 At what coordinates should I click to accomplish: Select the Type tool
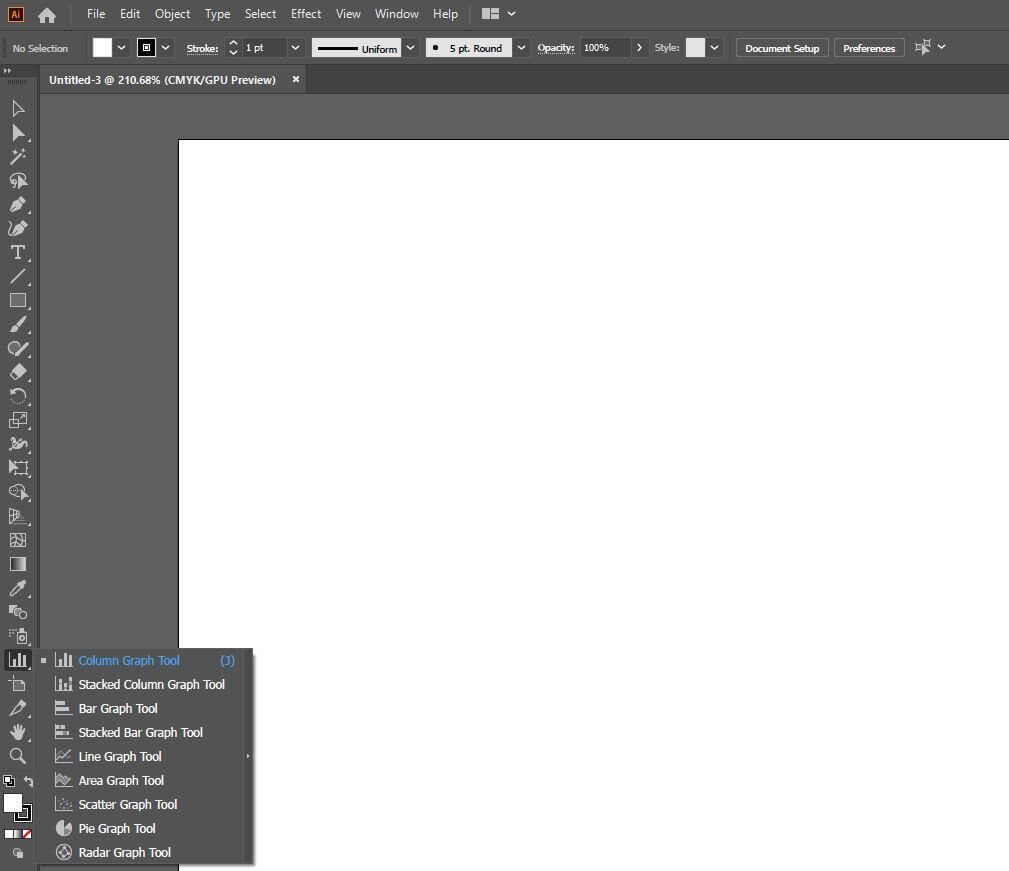(18, 253)
